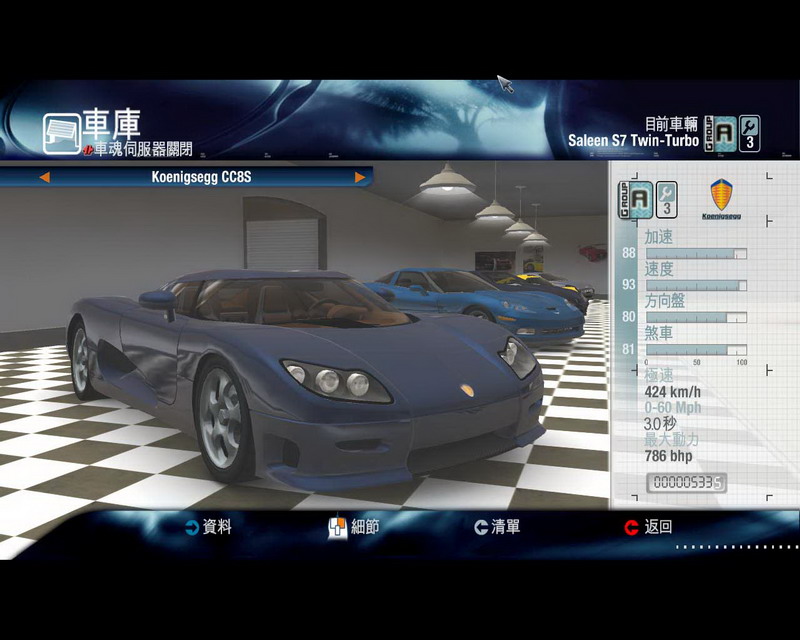Click the Koenigsegg CC8S car name bar

click(x=201, y=178)
